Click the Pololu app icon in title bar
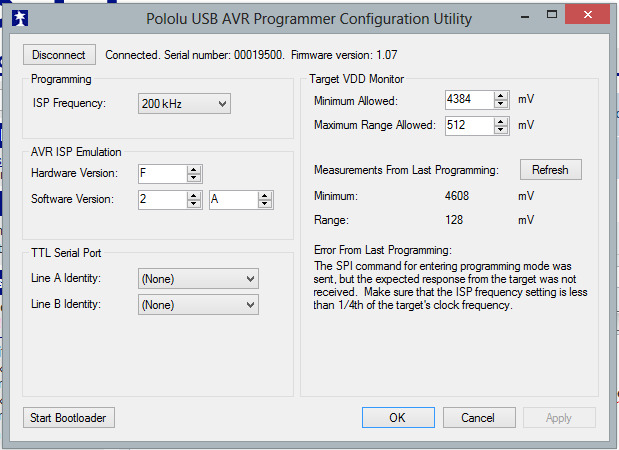This screenshot has width=619, height=450. click(19, 18)
